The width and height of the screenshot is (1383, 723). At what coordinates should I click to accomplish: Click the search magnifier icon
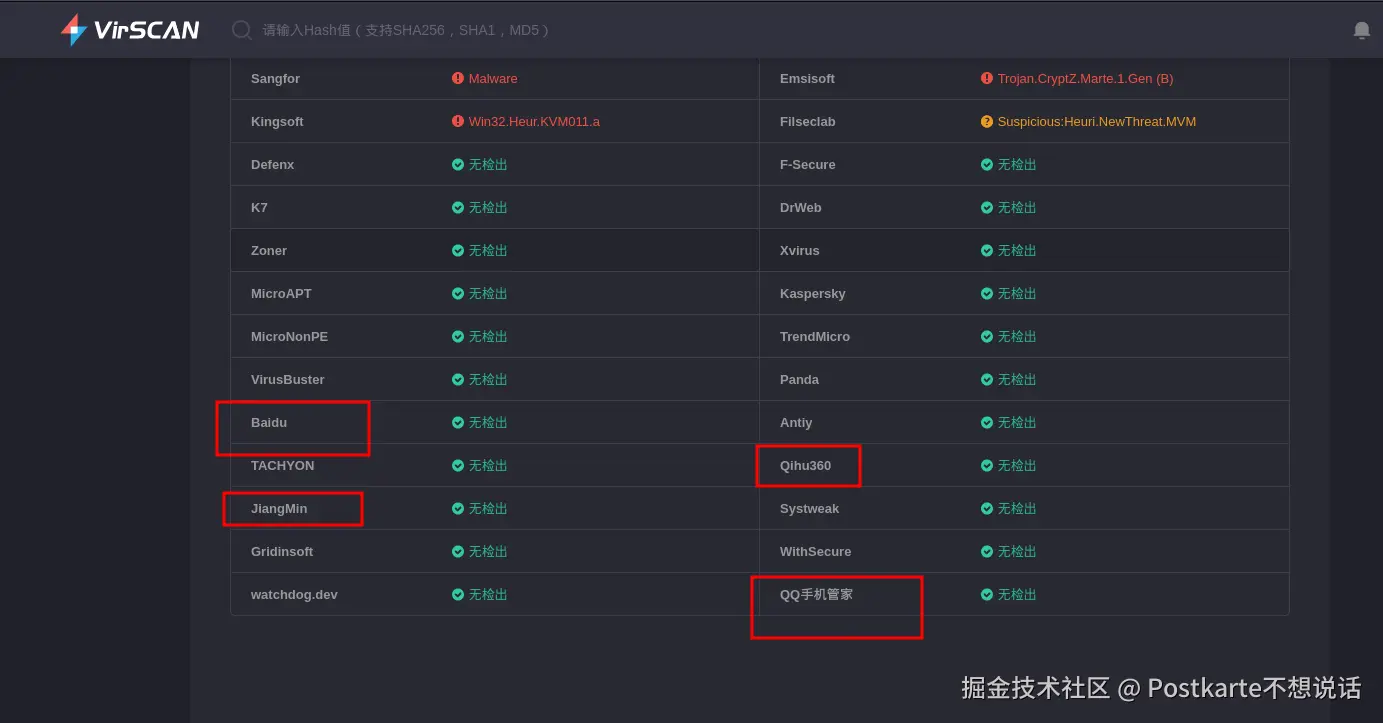(241, 30)
